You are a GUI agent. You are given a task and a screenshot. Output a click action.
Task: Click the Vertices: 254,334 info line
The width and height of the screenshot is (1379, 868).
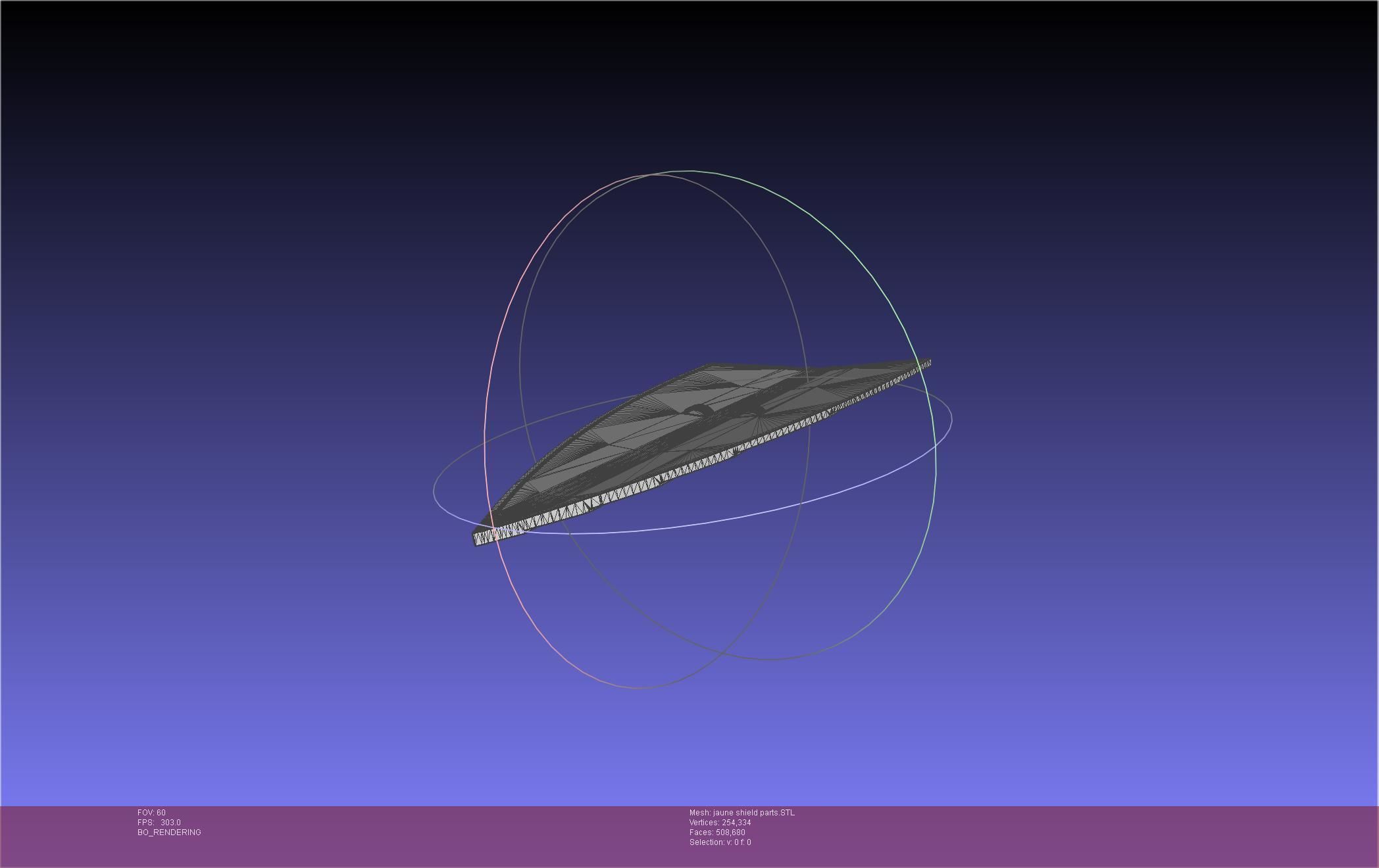pyautogui.click(x=720, y=823)
